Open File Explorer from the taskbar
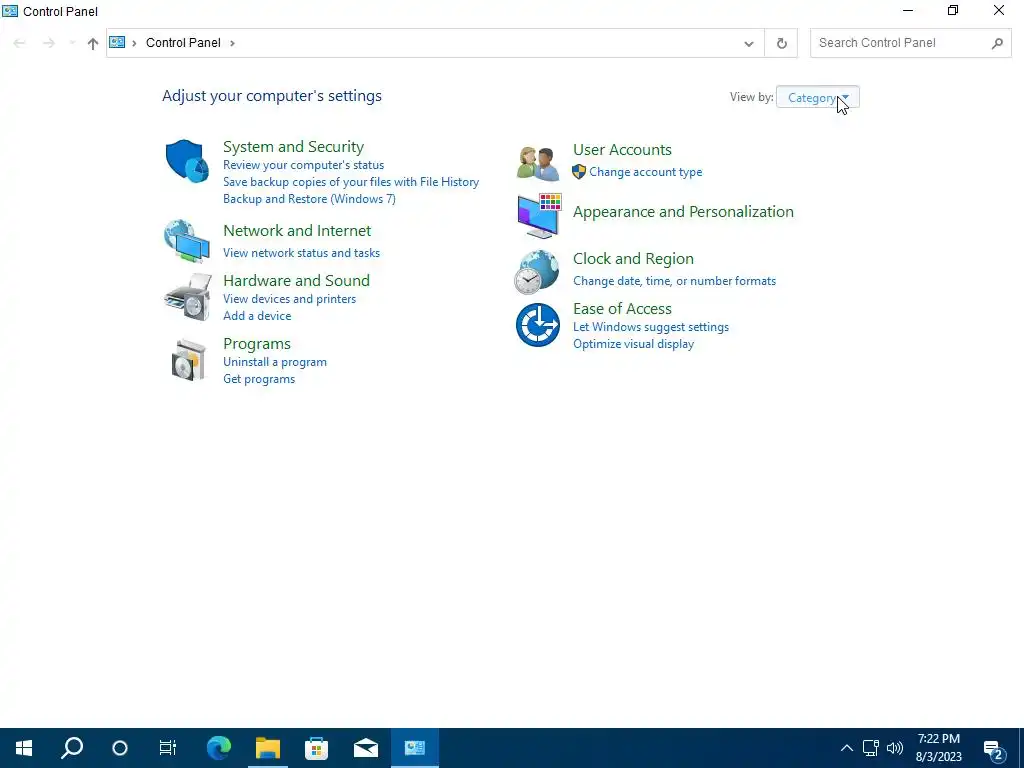This screenshot has width=1024, height=768. pyautogui.click(x=268, y=748)
